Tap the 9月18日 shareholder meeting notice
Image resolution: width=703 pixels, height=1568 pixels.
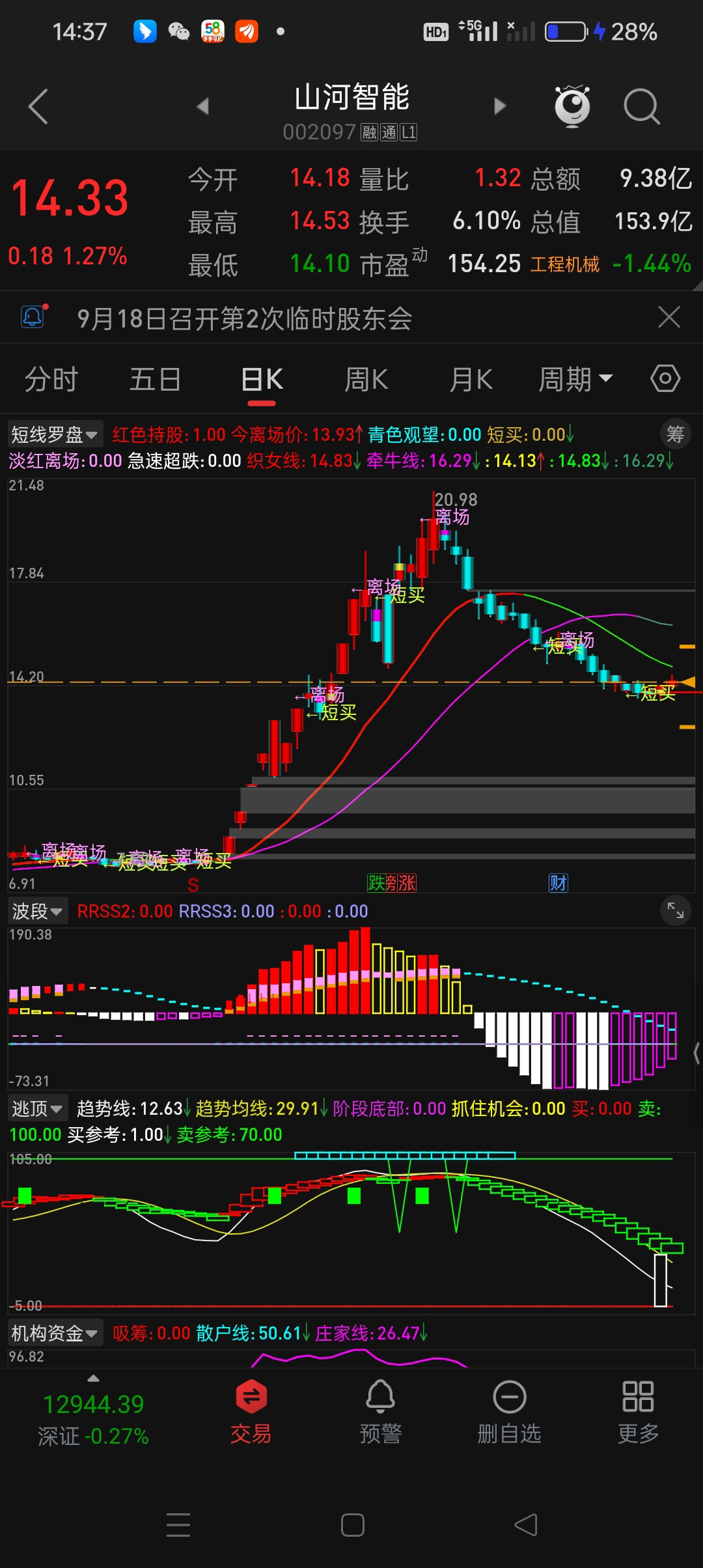pyautogui.click(x=244, y=318)
